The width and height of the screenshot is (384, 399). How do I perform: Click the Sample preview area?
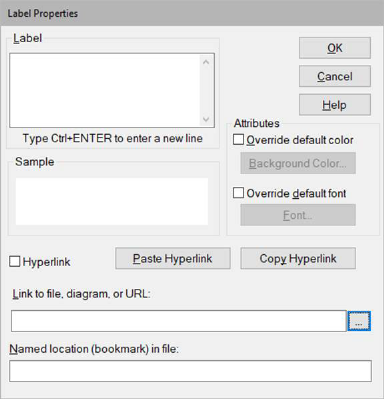[x=112, y=201]
